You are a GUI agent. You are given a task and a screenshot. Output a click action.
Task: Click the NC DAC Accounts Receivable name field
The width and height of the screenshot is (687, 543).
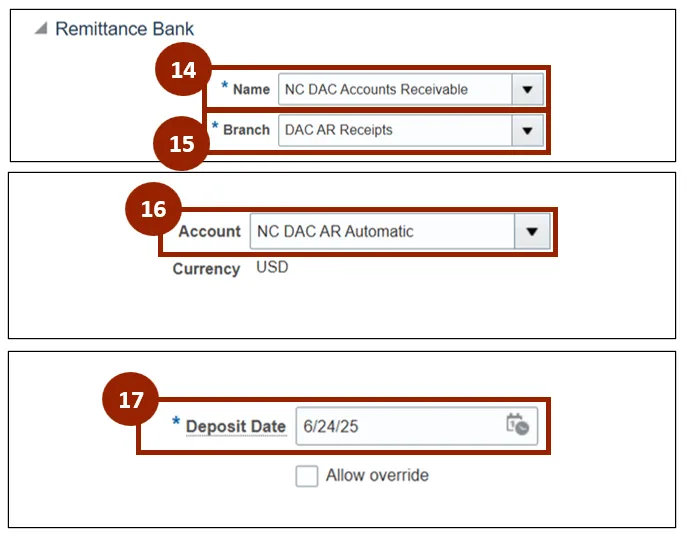(392, 89)
